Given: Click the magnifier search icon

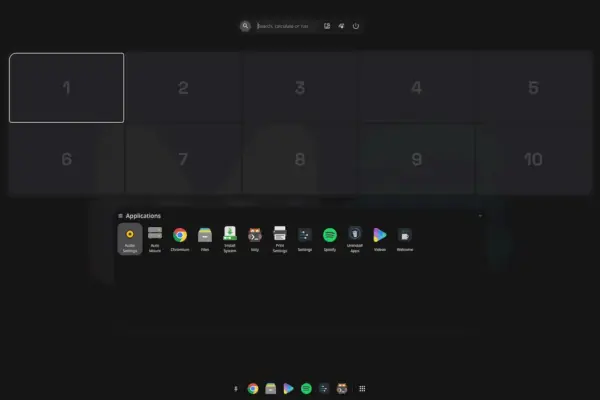Looking at the screenshot, I should [x=245, y=26].
